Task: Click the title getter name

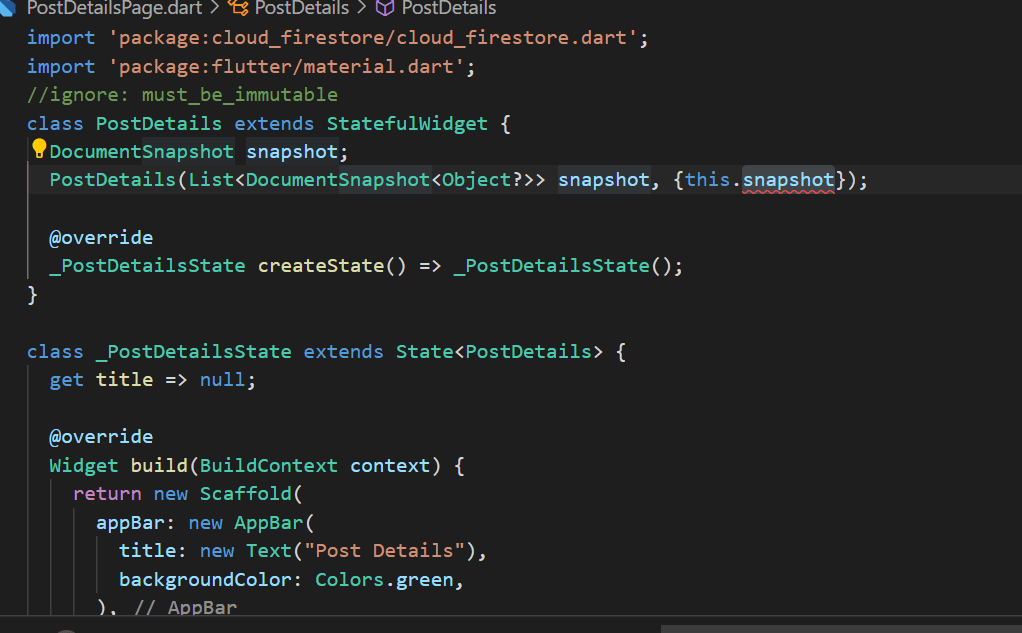Action: coord(124,380)
